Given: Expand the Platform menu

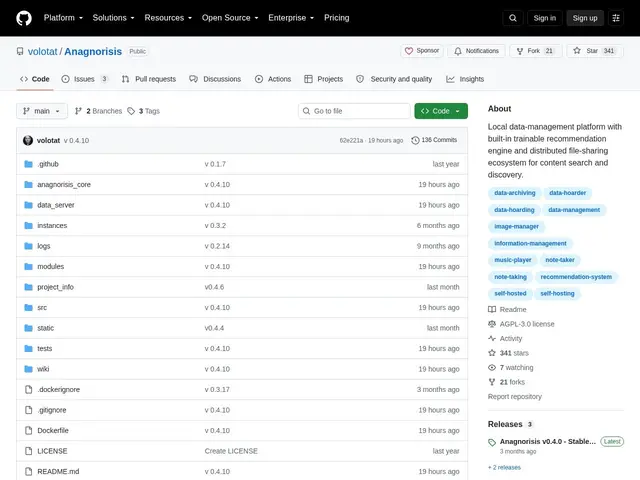Looking at the screenshot, I should (x=63, y=18).
